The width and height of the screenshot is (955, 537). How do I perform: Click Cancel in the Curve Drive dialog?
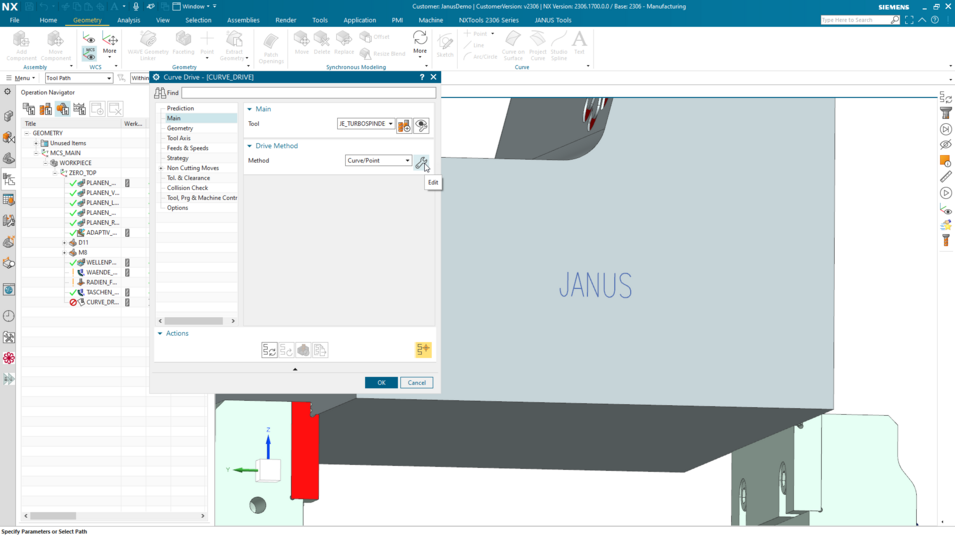pos(417,383)
